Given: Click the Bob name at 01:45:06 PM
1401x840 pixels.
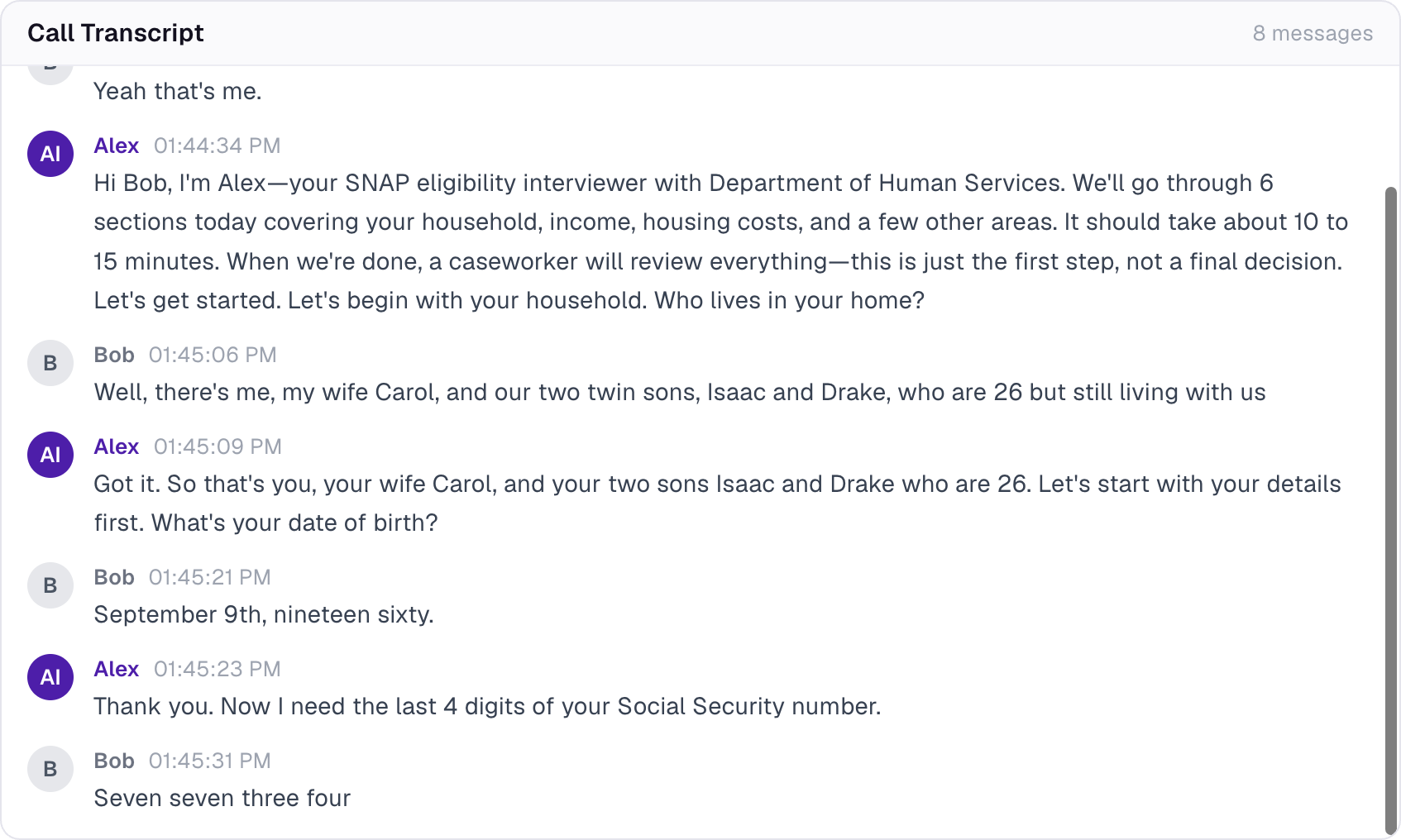Looking at the screenshot, I should (x=114, y=355).
